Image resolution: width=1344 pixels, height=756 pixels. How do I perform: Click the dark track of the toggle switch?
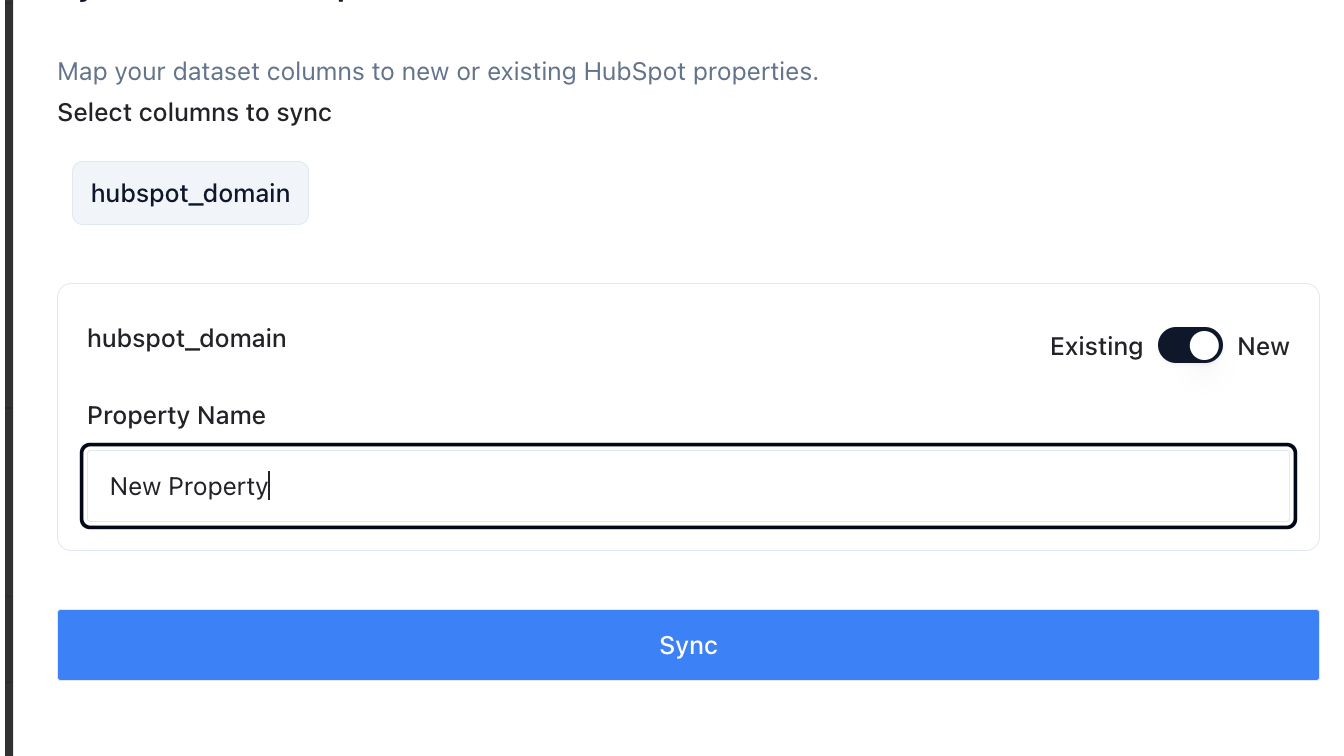pyautogui.click(x=1174, y=346)
